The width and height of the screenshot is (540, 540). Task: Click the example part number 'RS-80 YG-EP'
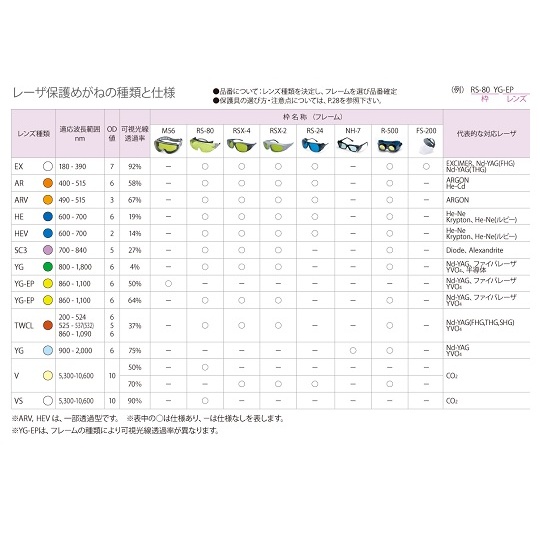click(492, 90)
